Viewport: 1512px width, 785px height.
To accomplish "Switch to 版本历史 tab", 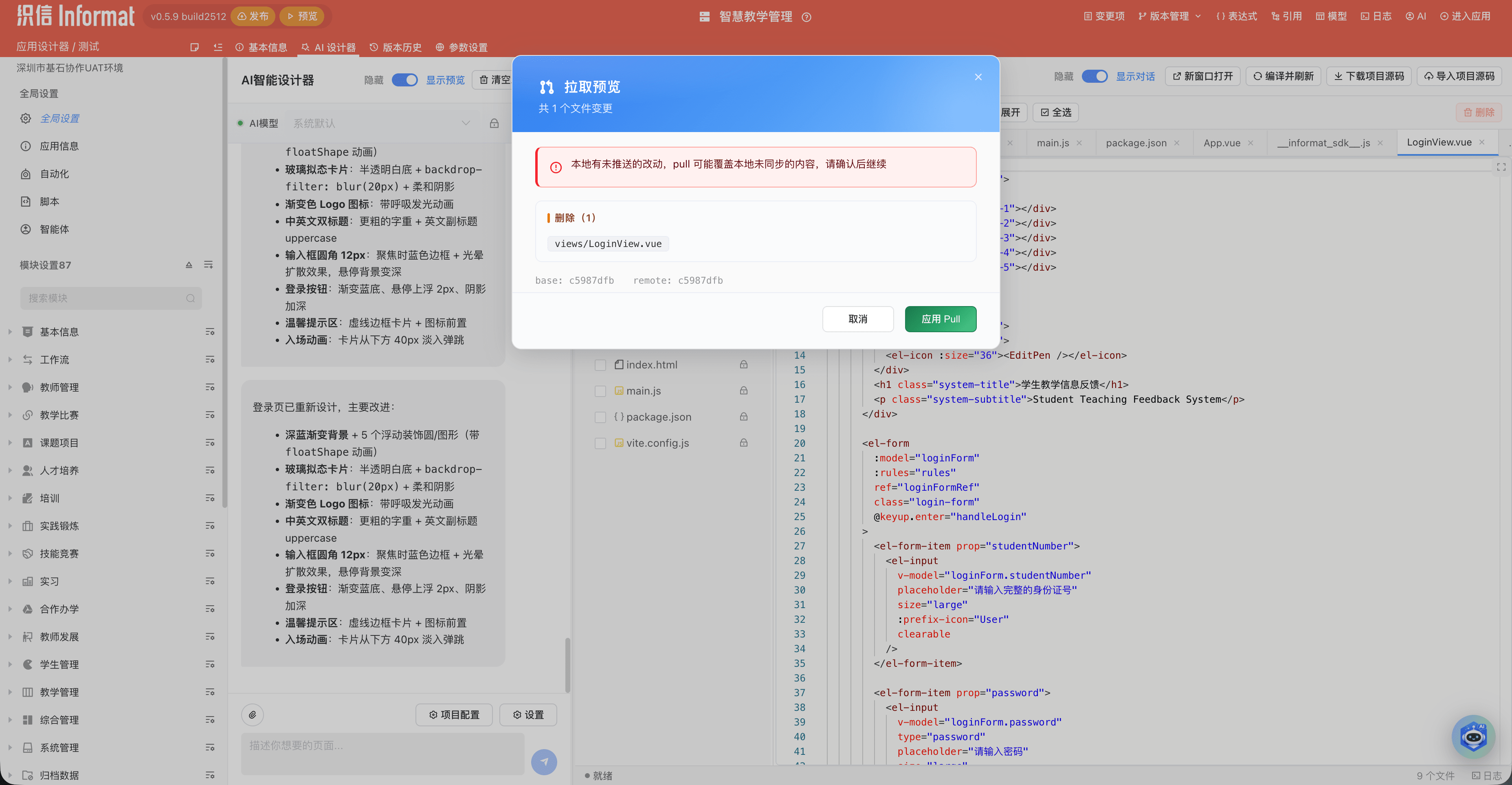I will coord(396,47).
